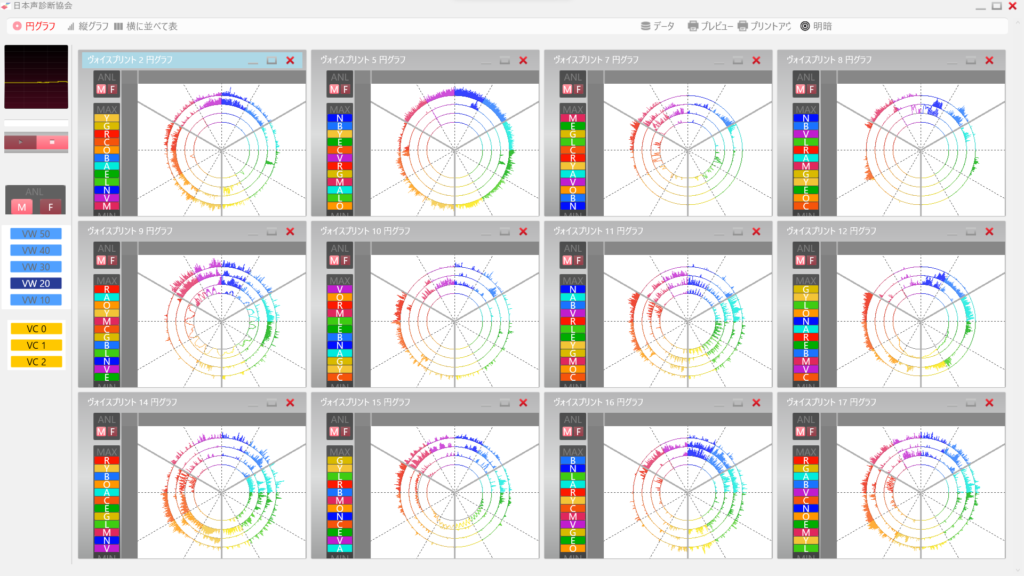Click purple V swatch atop ヴォイスプリント 10 legend

coord(340,289)
